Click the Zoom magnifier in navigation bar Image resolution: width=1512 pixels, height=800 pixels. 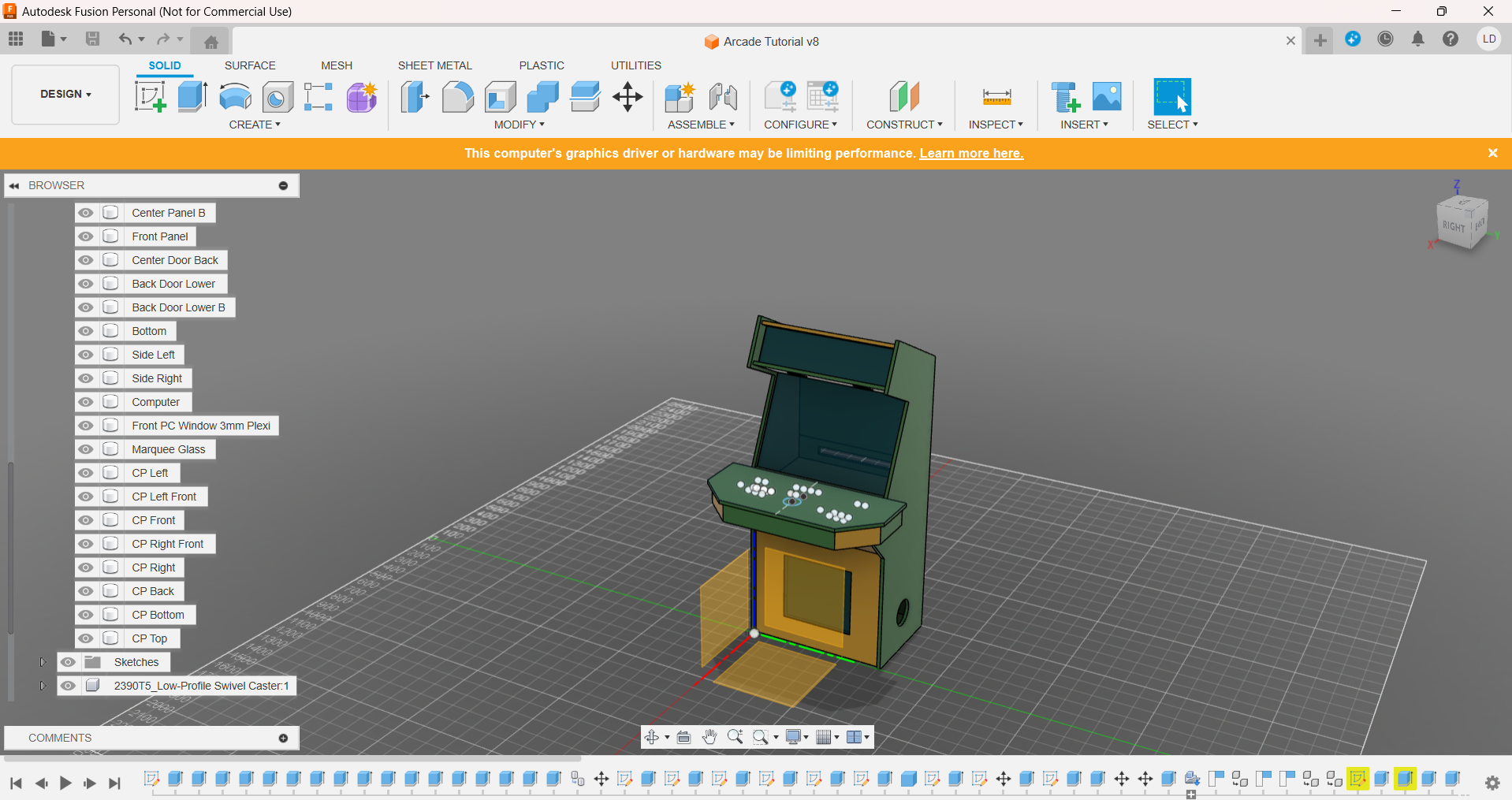pyautogui.click(x=735, y=737)
